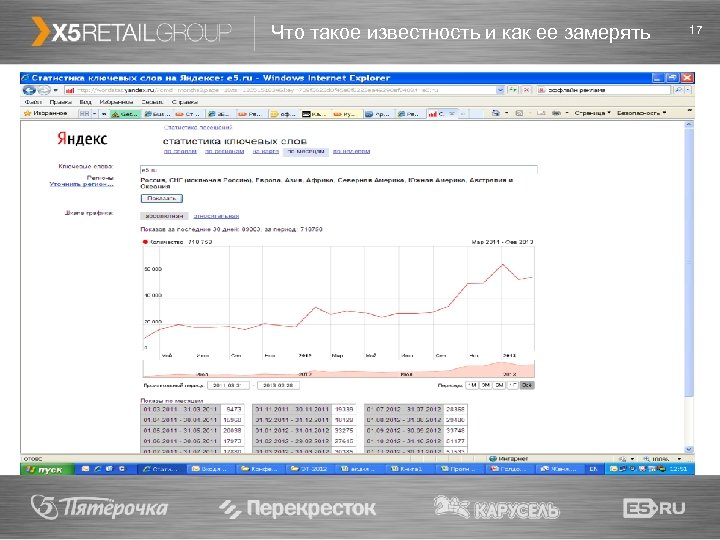
Task: Open the recent pages dropdown beside Forward
Action: coord(56,90)
